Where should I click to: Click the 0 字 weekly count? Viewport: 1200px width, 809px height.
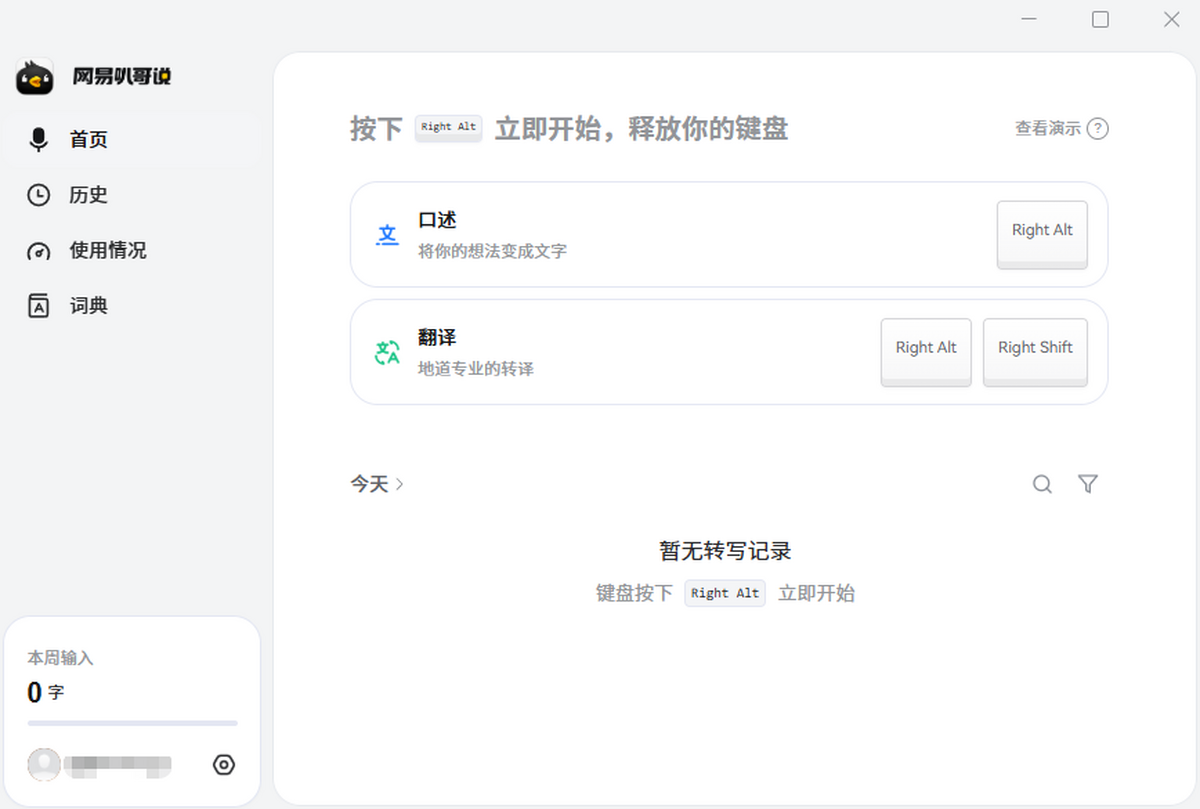click(x=46, y=692)
